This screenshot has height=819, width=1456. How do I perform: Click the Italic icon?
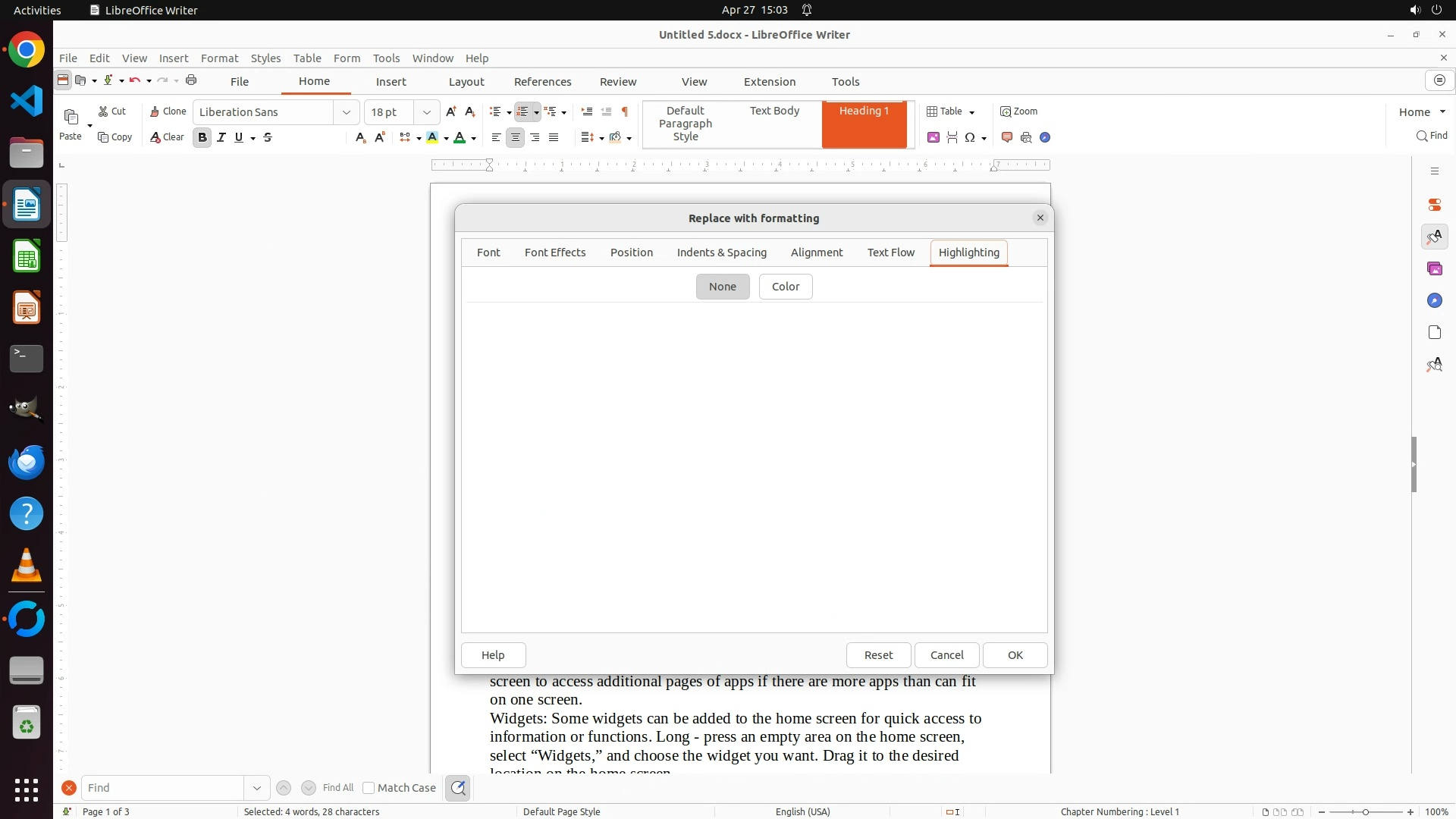pos(221,137)
